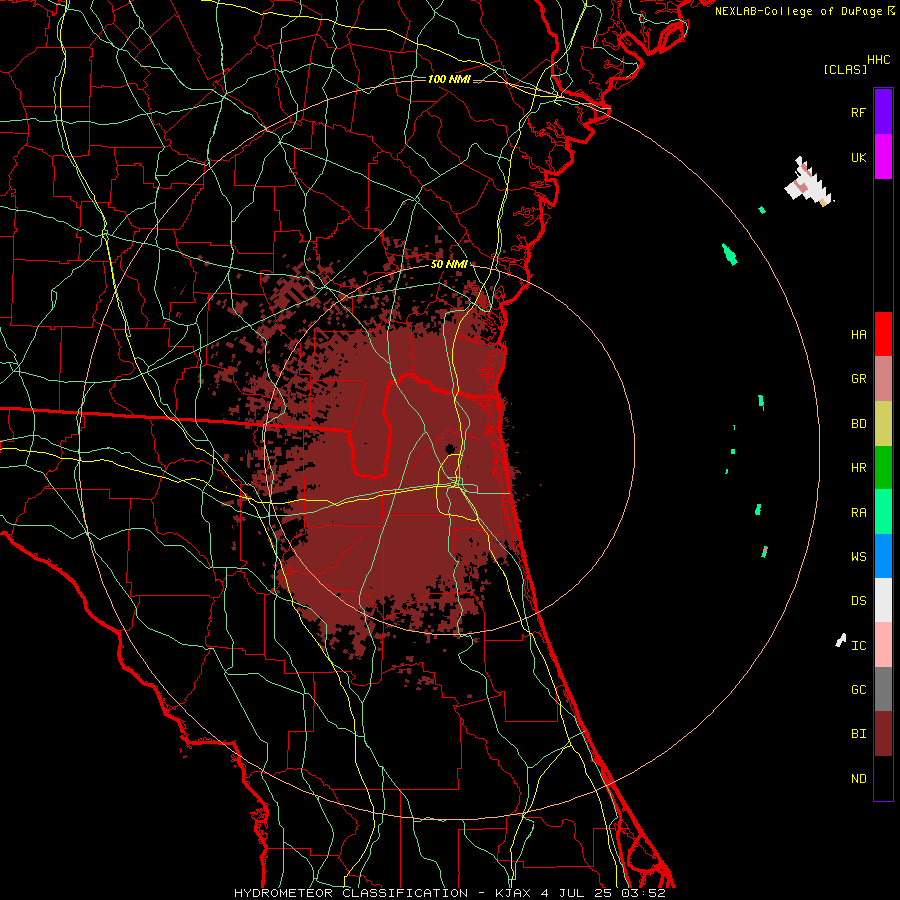The height and width of the screenshot is (900, 900).
Task: Click the dark green HR legend swatch
Action: (883, 467)
